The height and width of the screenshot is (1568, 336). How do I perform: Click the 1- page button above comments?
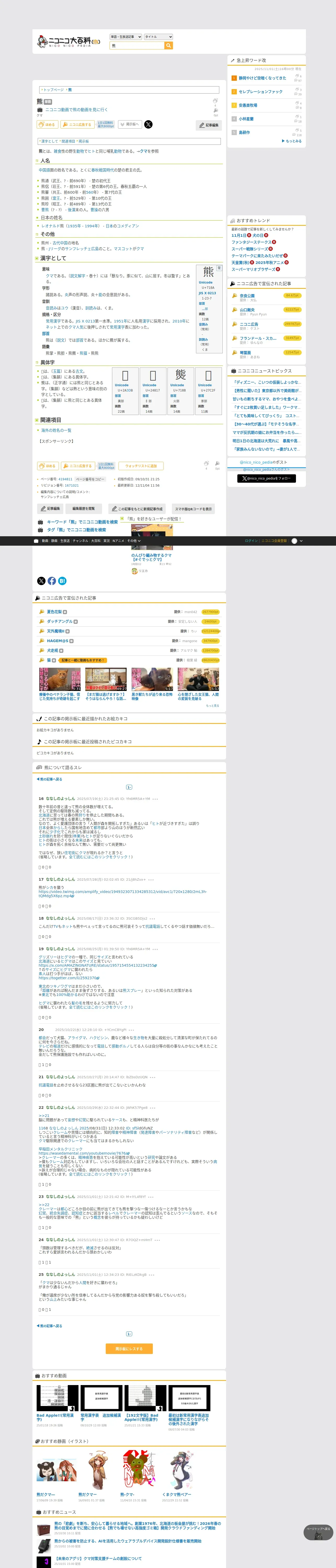129,787
